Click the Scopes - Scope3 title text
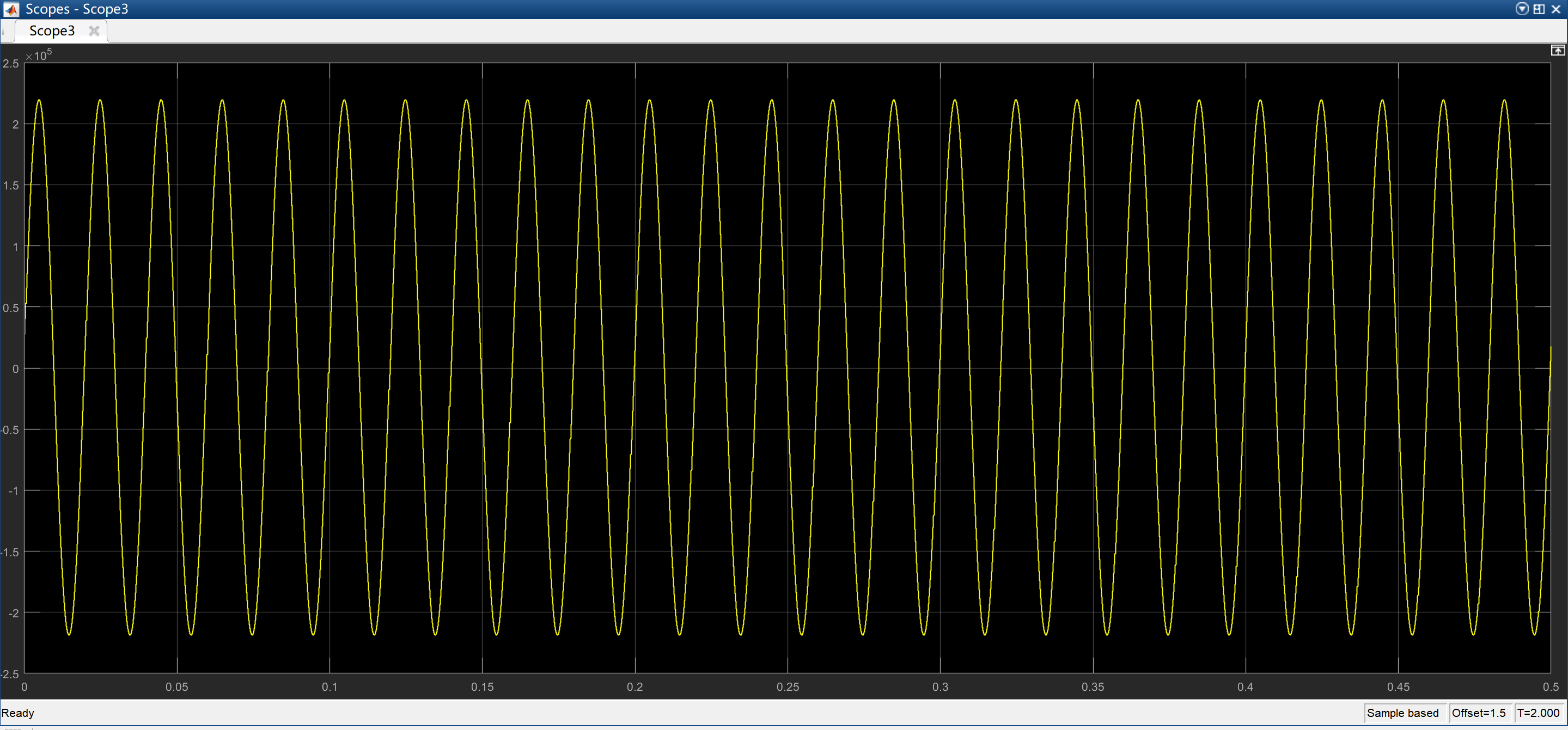This screenshot has height=730, width=1568. [77, 9]
